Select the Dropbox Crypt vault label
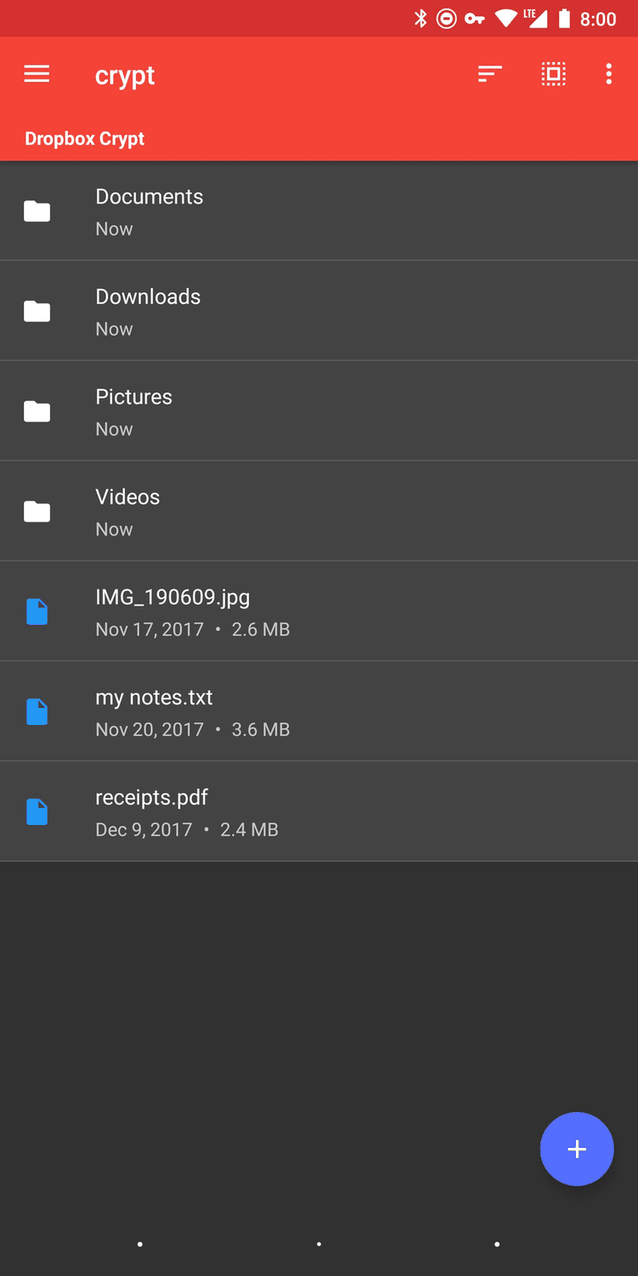 tap(84, 138)
